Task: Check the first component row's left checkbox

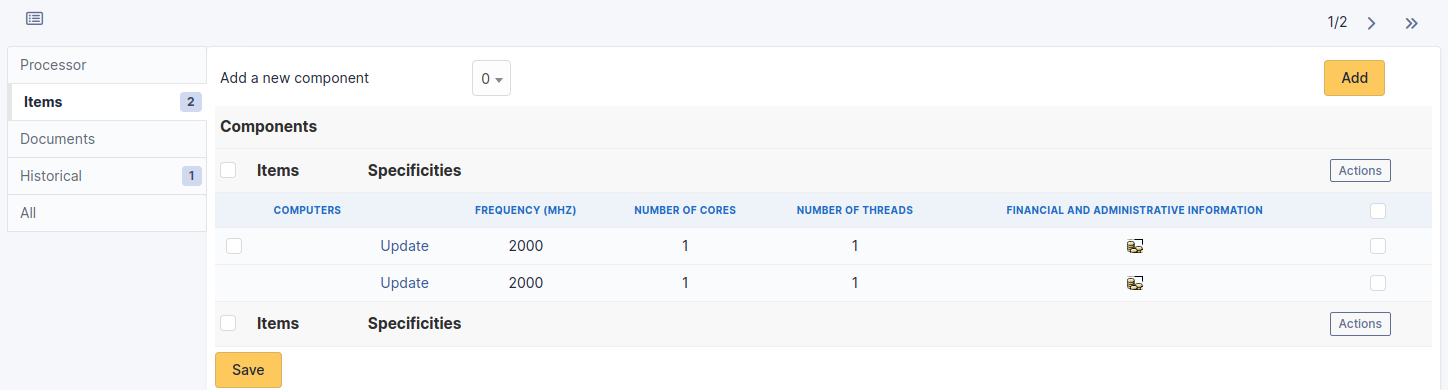Action: click(234, 246)
